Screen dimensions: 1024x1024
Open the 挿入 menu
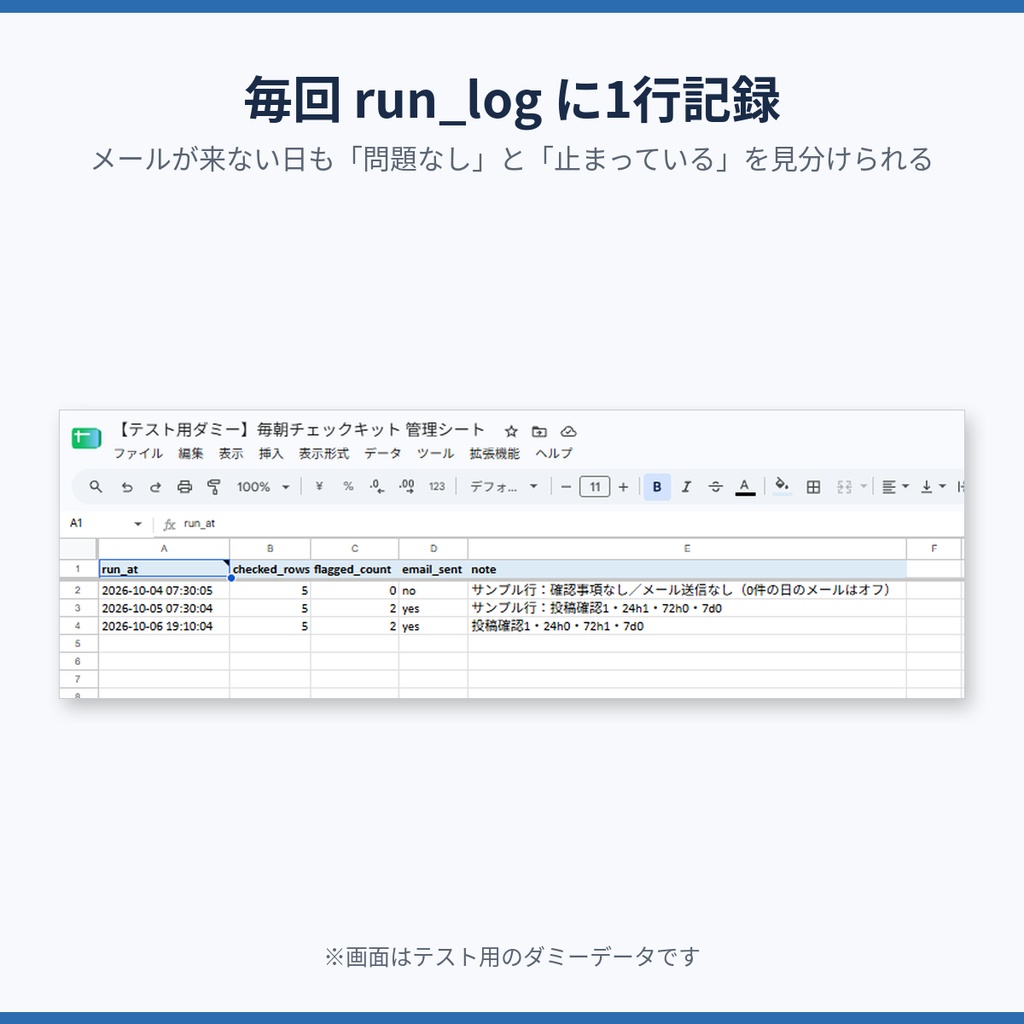(271, 453)
